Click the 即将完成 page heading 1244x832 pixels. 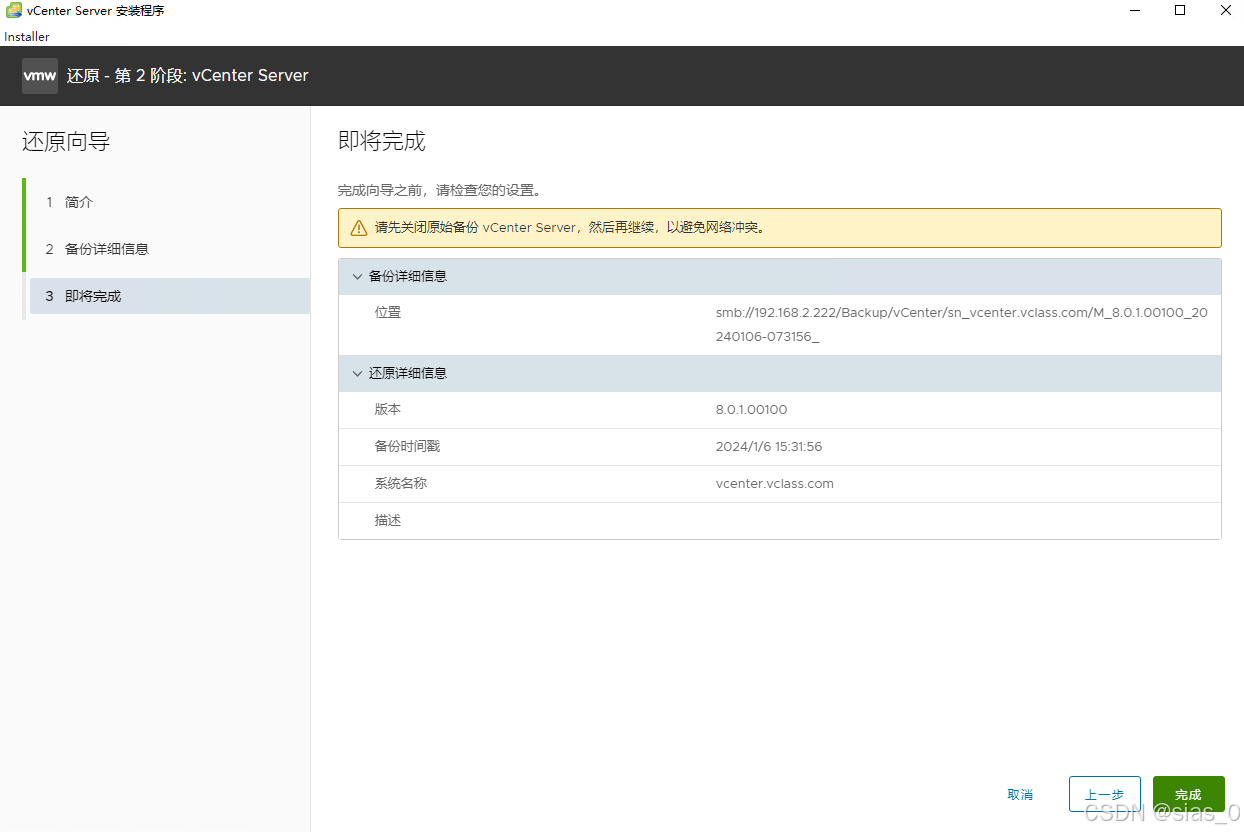tap(382, 141)
